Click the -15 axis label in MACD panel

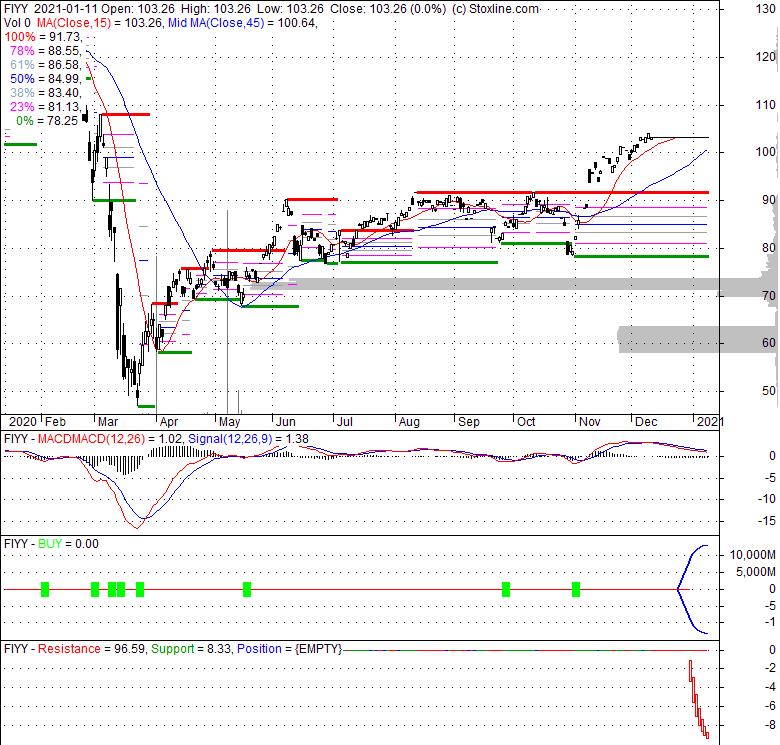click(x=769, y=521)
